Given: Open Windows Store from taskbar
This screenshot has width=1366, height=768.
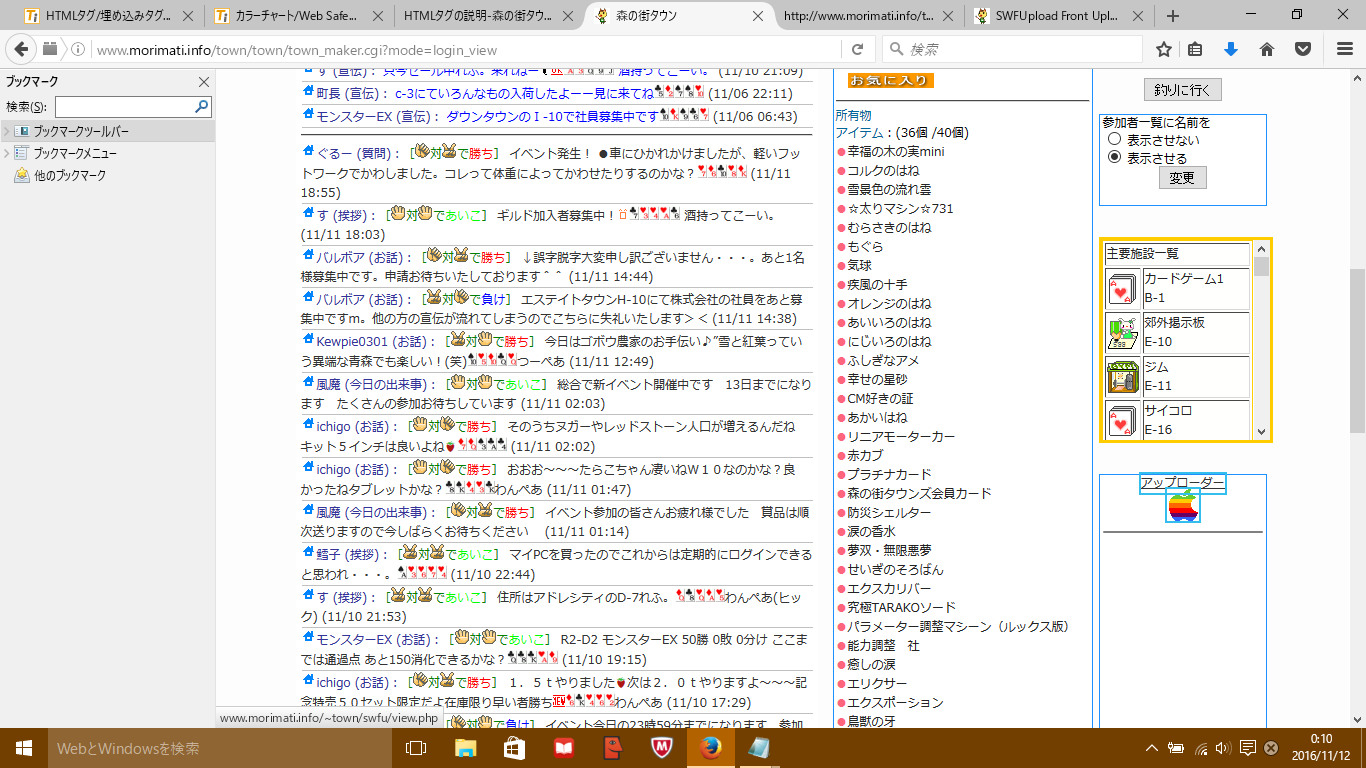Looking at the screenshot, I should (x=514, y=748).
